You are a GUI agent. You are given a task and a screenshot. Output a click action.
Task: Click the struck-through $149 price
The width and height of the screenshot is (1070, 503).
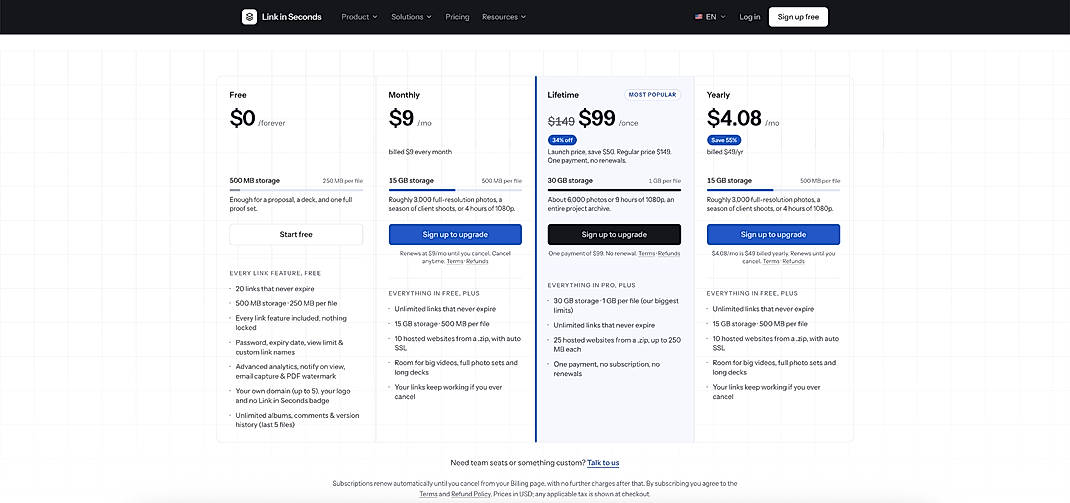[562, 121]
